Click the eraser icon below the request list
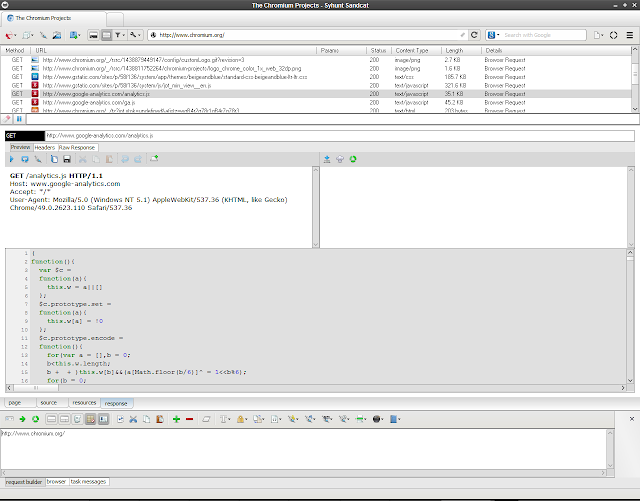This screenshot has width=640, height=501. 7,119
